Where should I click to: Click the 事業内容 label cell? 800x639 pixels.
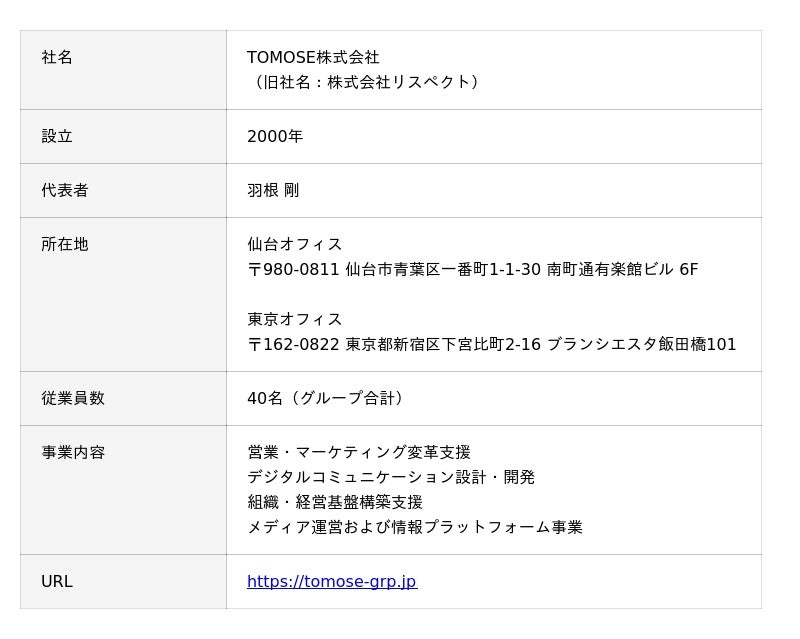click(x=123, y=490)
